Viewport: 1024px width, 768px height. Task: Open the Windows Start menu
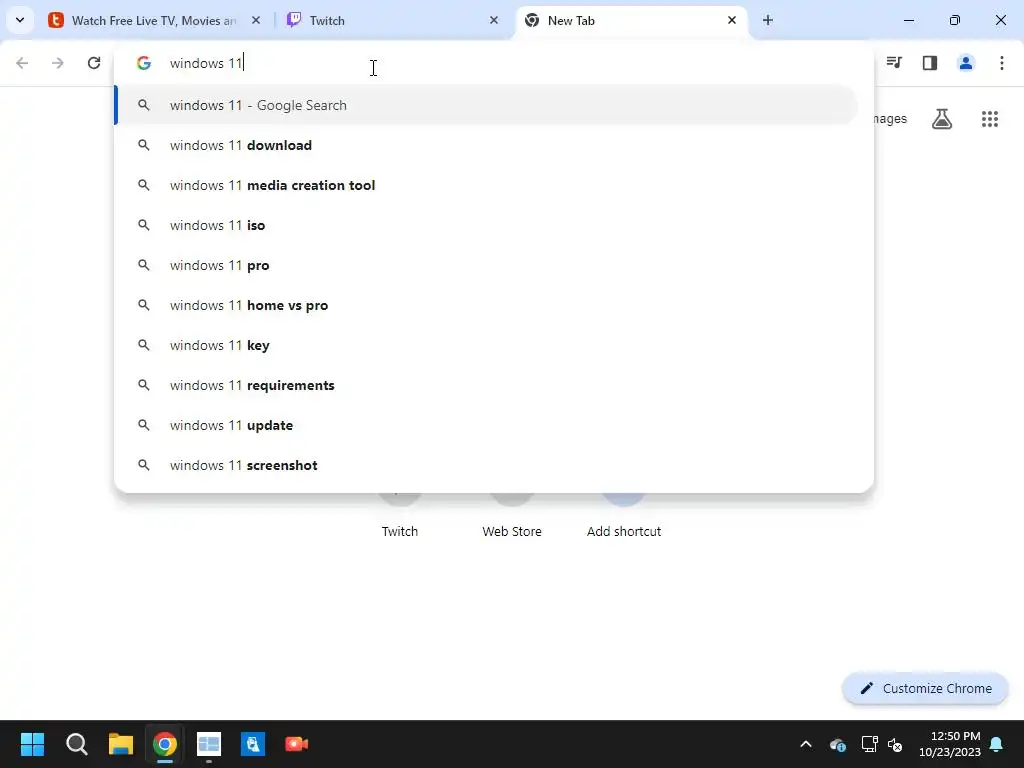32,744
